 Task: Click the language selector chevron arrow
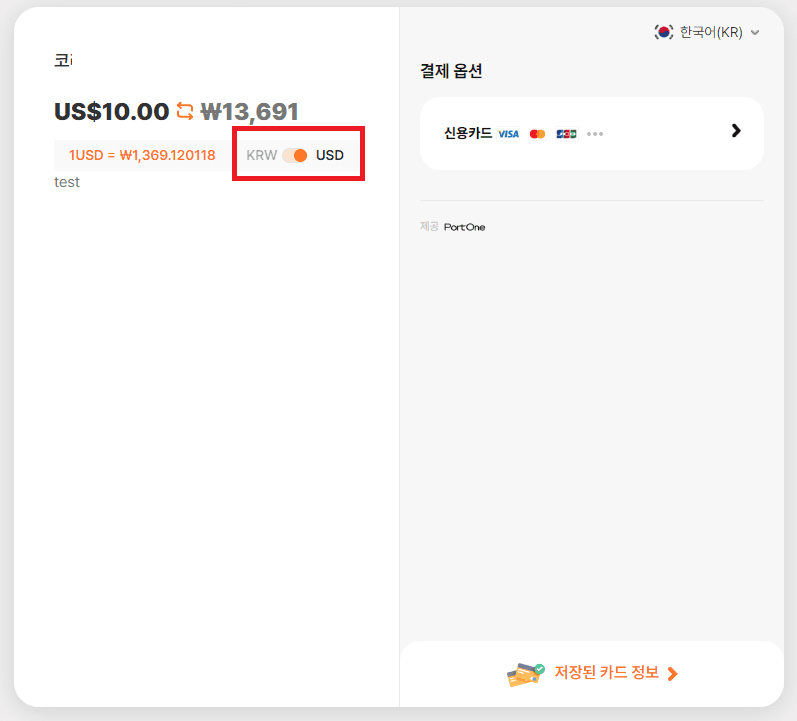tap(755, 32)
